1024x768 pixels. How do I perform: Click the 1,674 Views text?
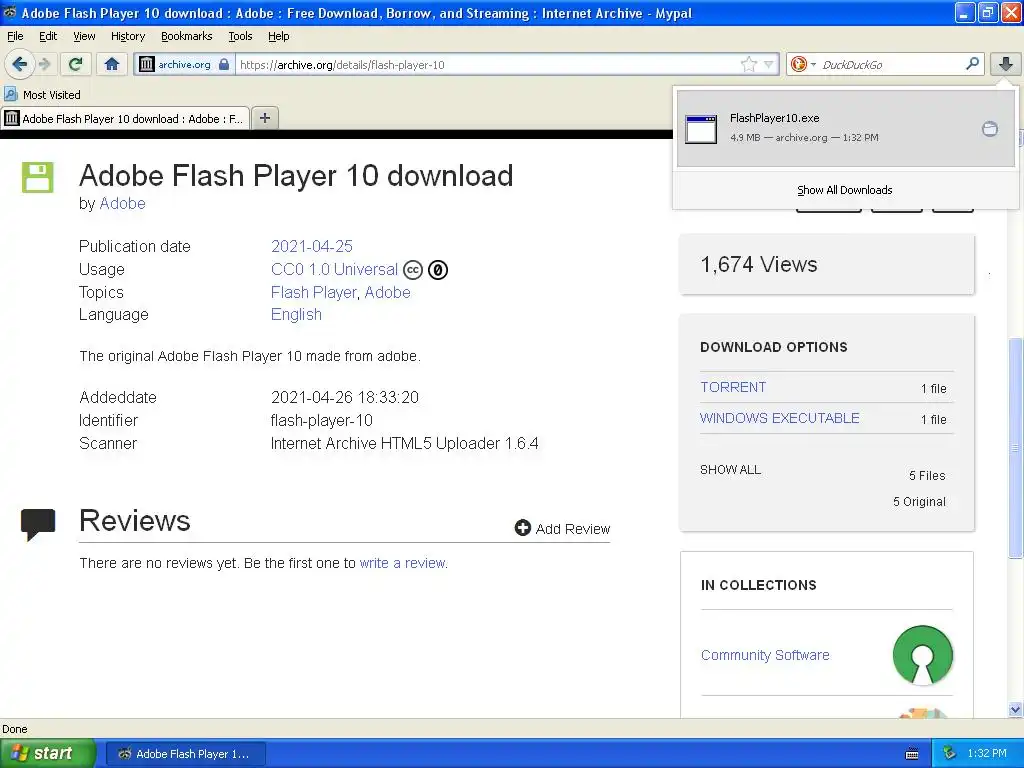click(x=759, y=264)
